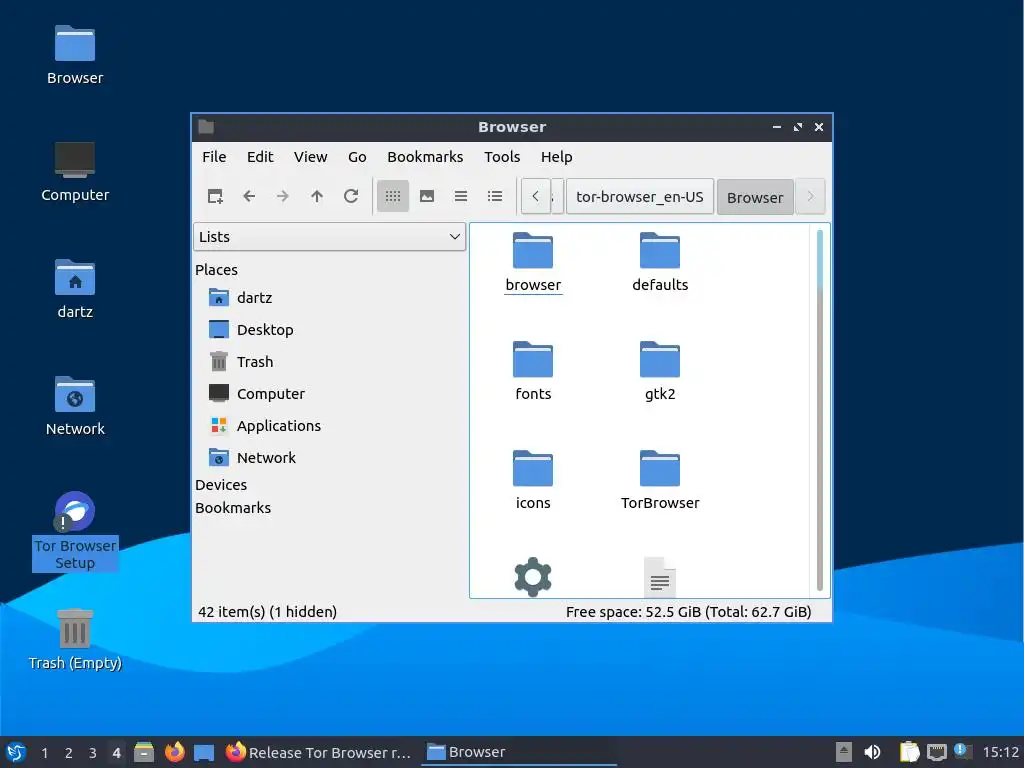Go up to parent folder

point(317,196)
